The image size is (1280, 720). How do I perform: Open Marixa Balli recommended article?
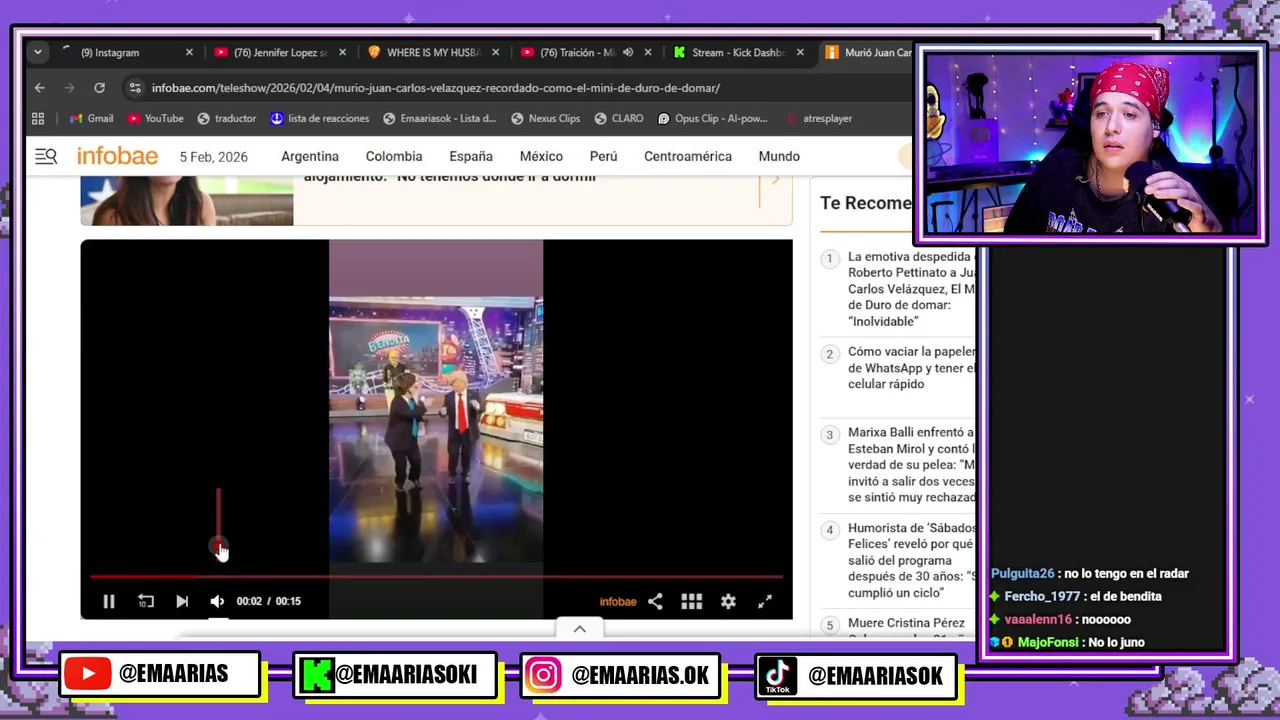click(911, 465)
